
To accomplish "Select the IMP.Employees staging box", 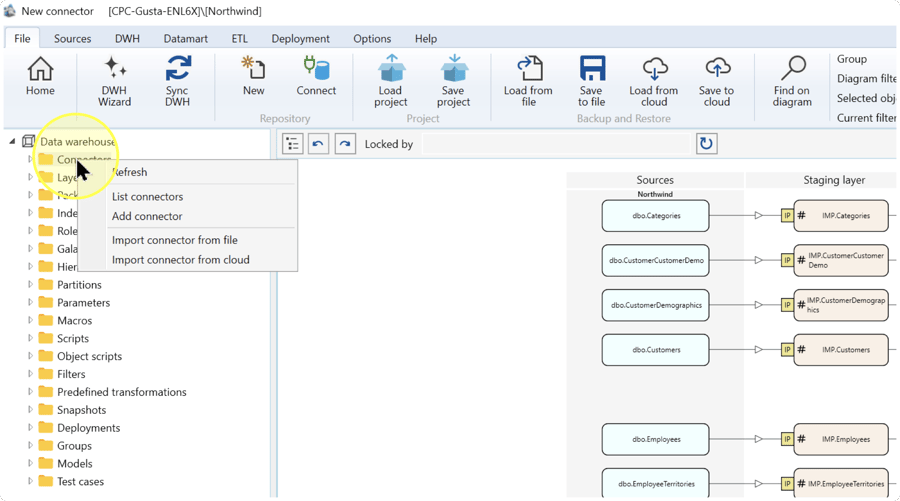I will tap(841, 439).
